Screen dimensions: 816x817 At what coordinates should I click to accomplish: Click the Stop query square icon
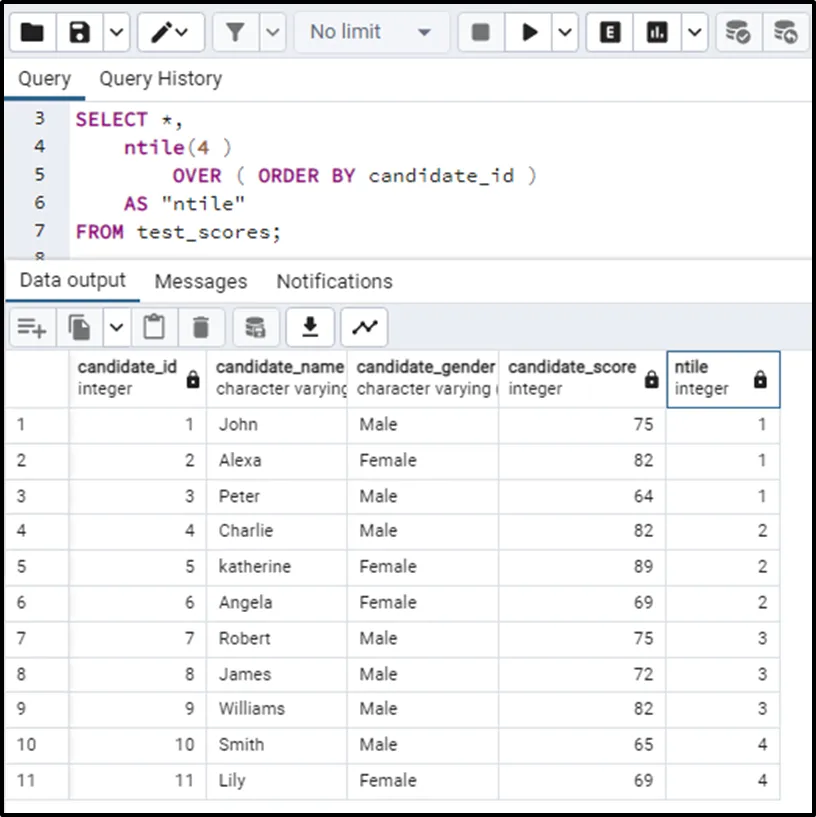tap(481, 33)
